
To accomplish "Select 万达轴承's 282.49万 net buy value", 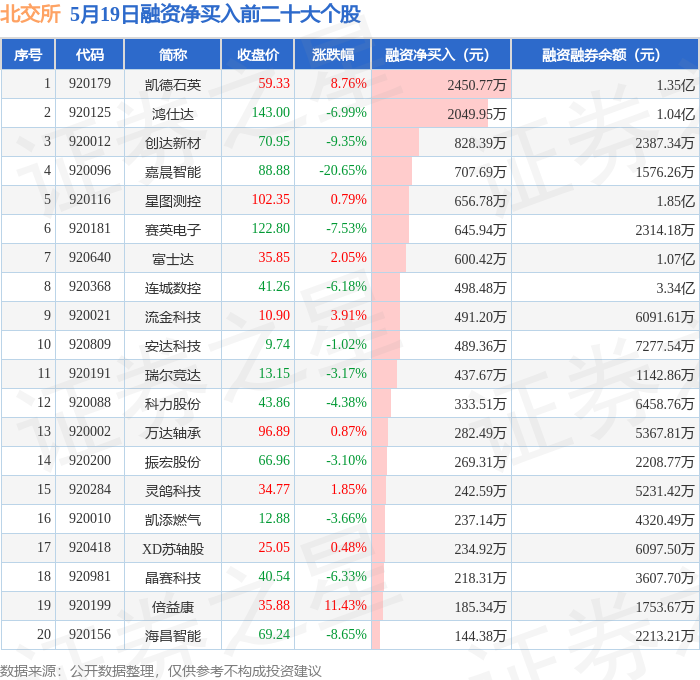I will [480, 433].
